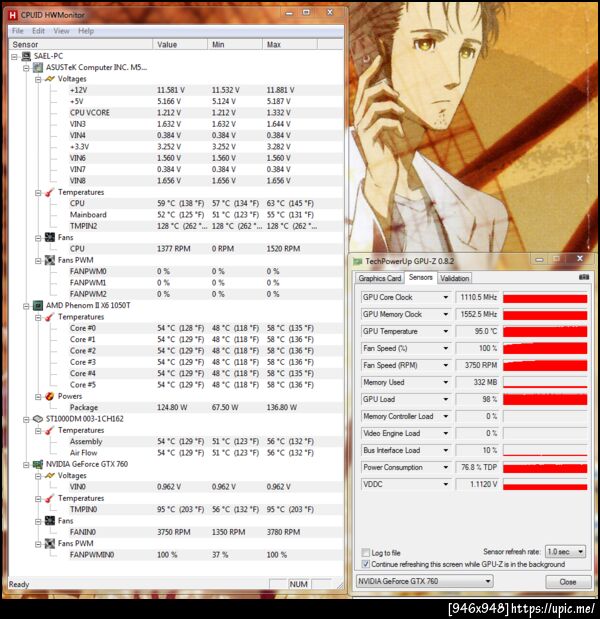Click the GTX 760 Fans icon
Image resolution: width=600 pixels, height=619 pixels.
tap(50, 521)
